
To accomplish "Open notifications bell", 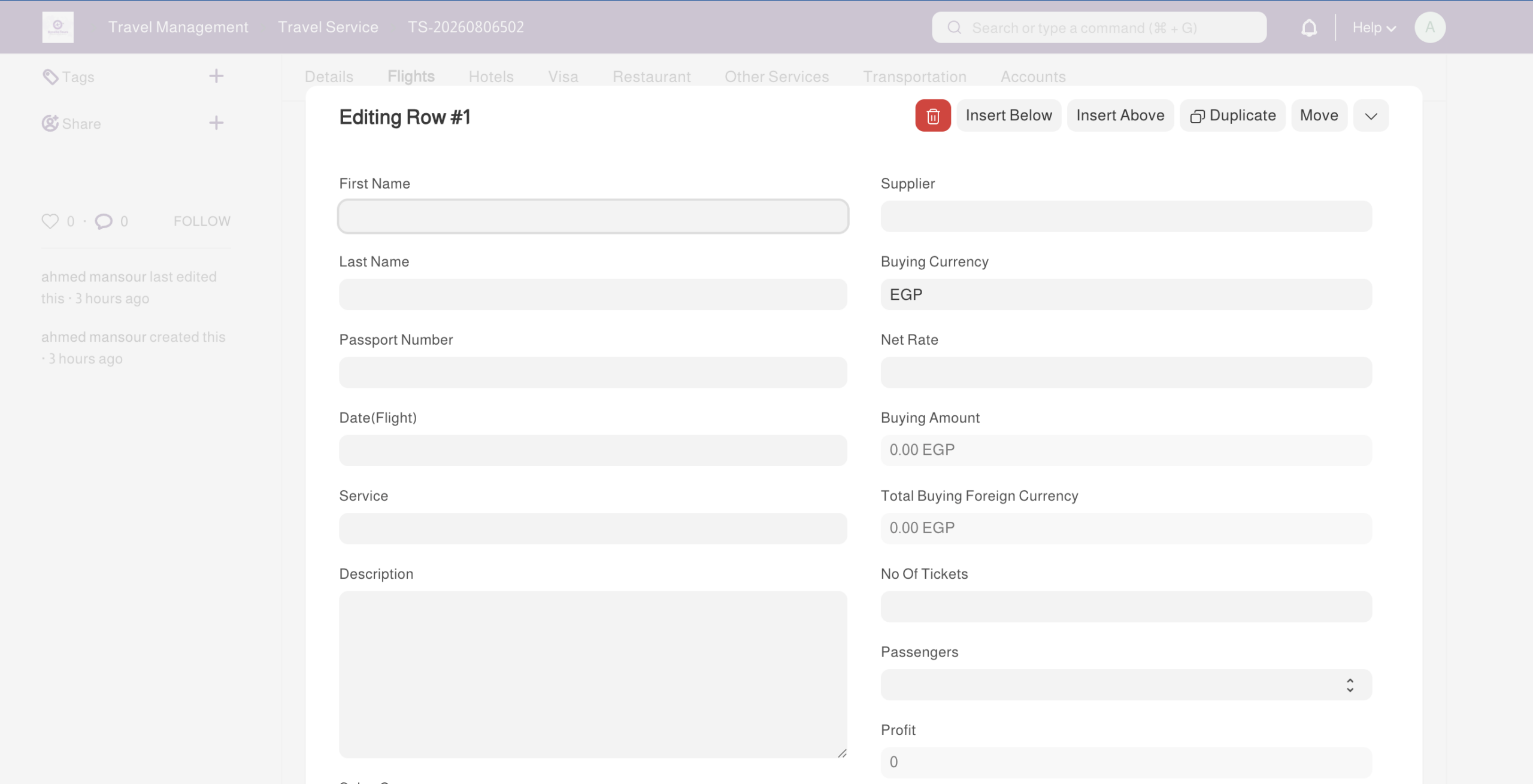I will [1309, 28].
